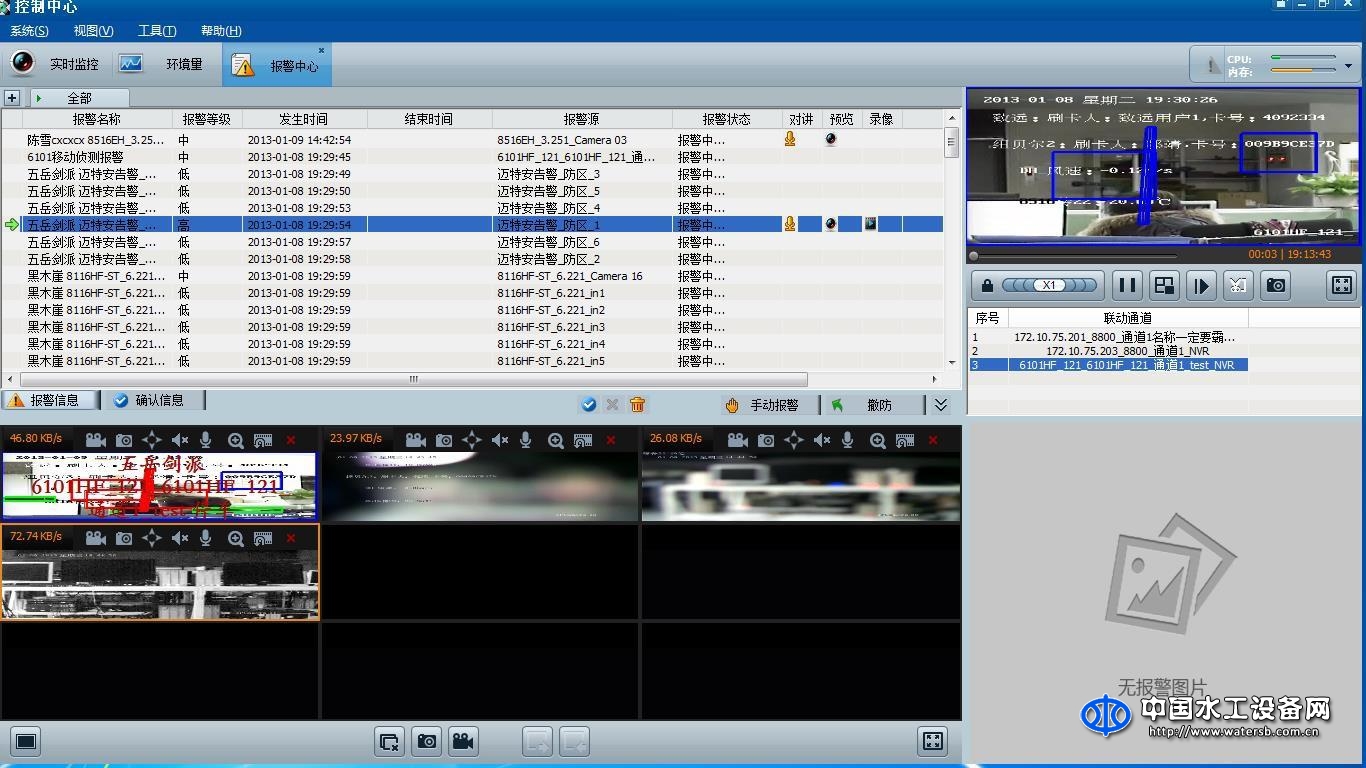Toggle mute speaker on the 23.97 KB/s pane
The image size is (1366, 768).
[x=500, y=440]
